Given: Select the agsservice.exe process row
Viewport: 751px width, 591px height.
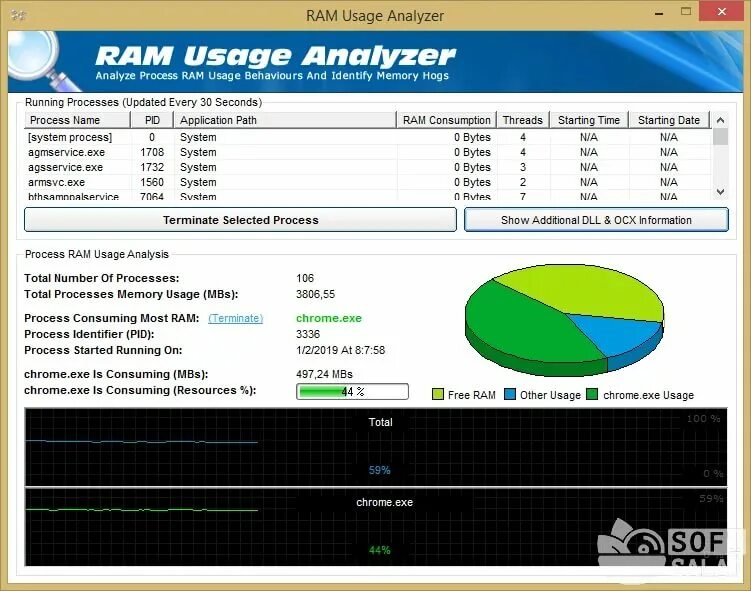Looking at the screenshot, I should coord(368,167).
